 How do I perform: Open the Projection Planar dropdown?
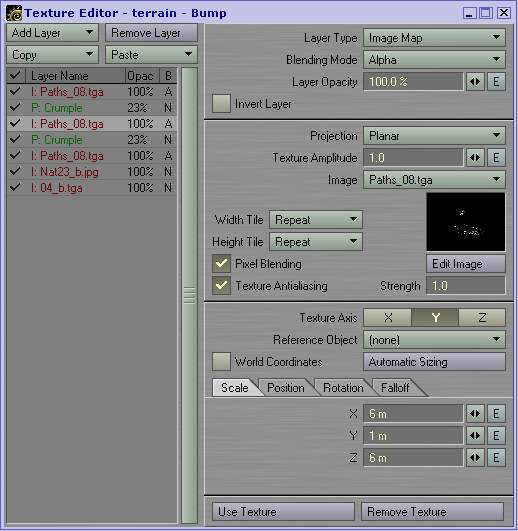click(434, 136)
